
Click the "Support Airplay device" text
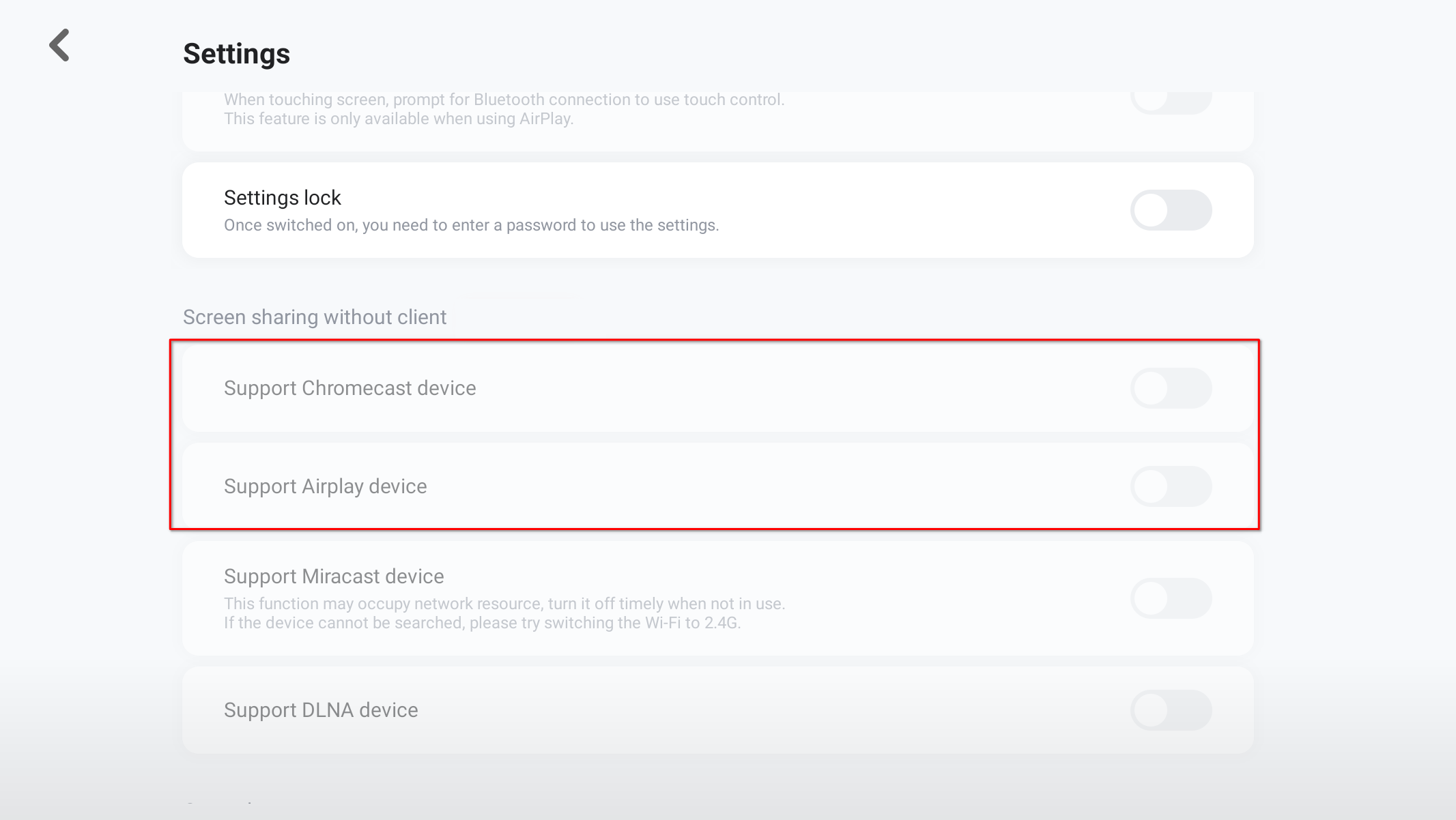click(x=325, y=486)
